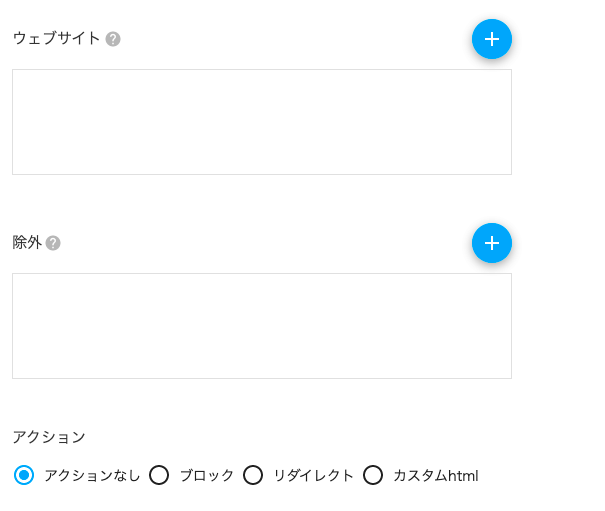Select the アクションなし radio button
The height and width of the screenshot is (511, 605).
click(24, 475)
